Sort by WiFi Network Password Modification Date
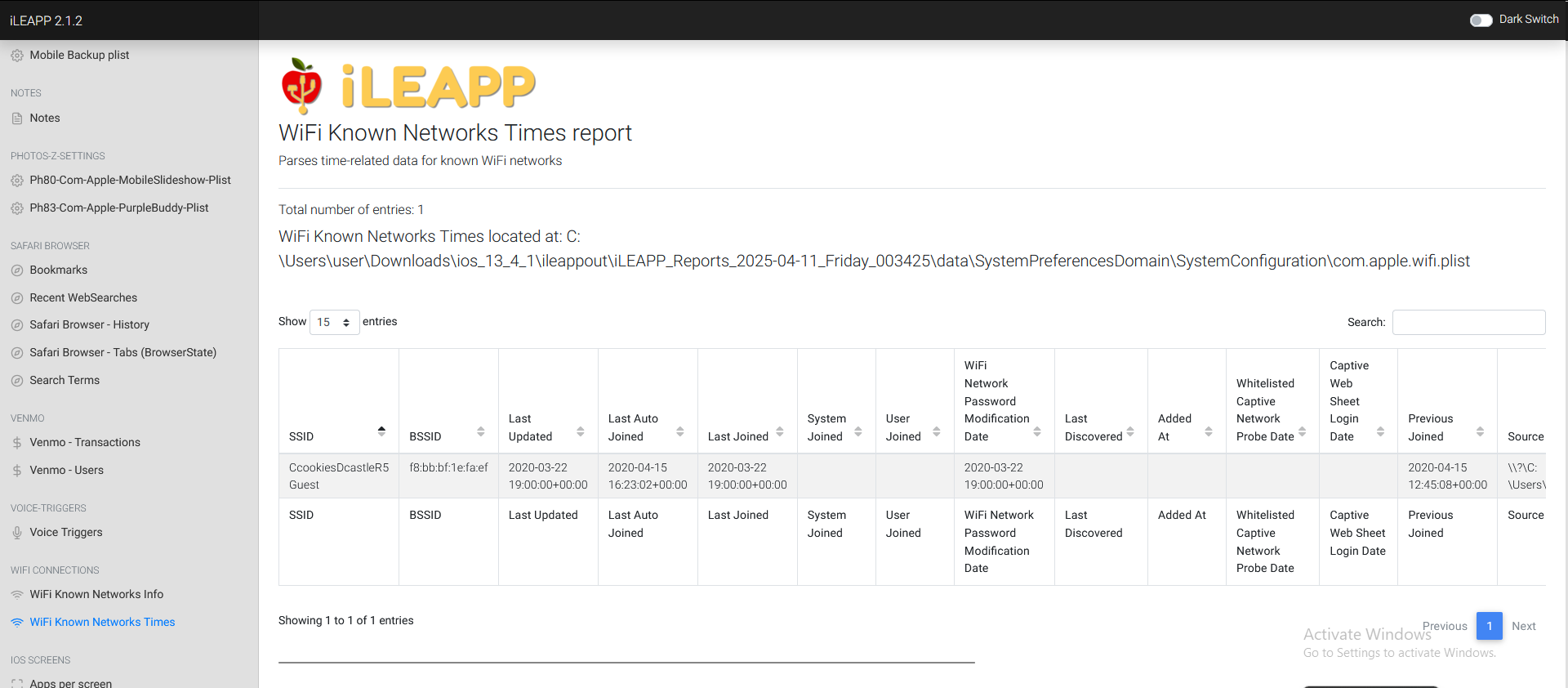This screenshot has height=688, width=1568. point(1004,401)
